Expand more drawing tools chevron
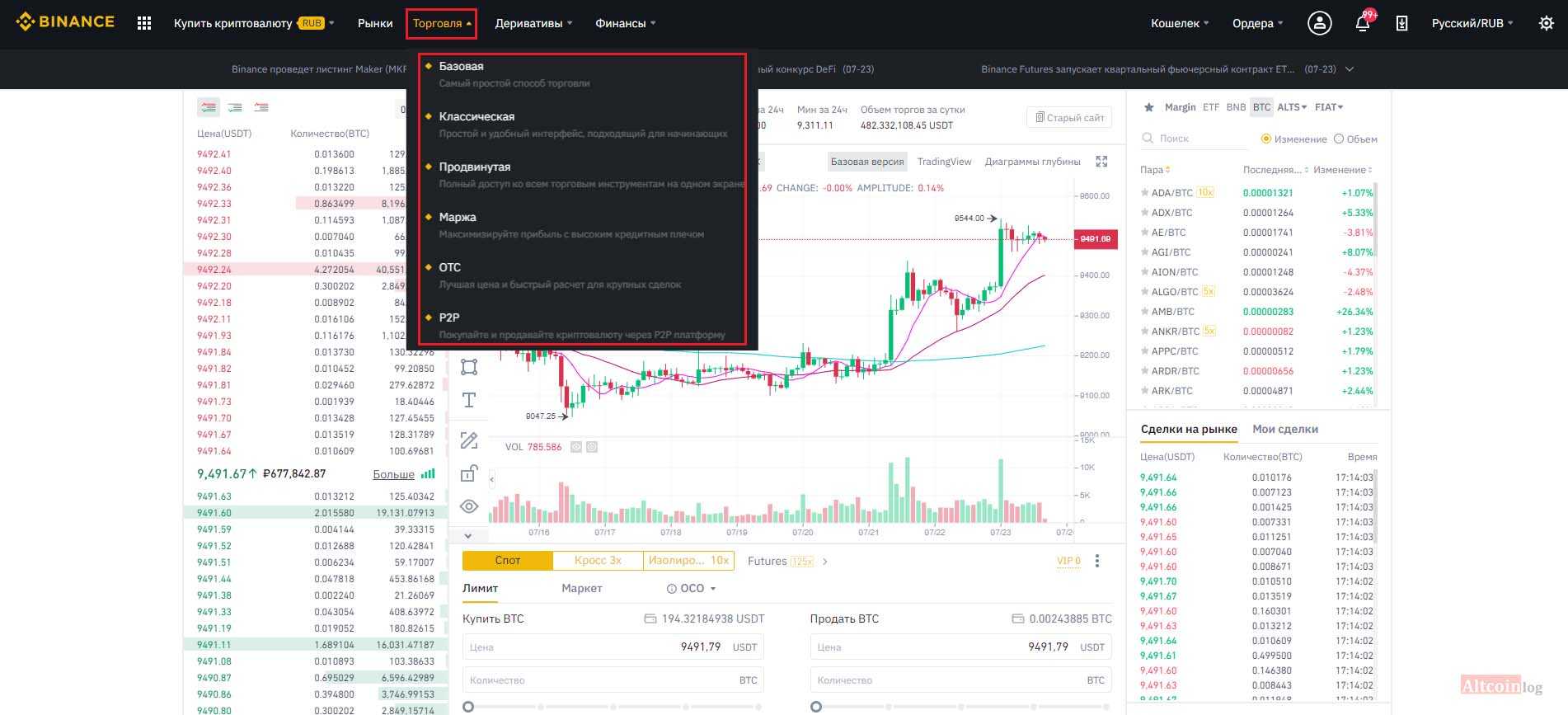Image resolution: width=1568 pixels, height=715 pixels. click(x=468, y=535)
